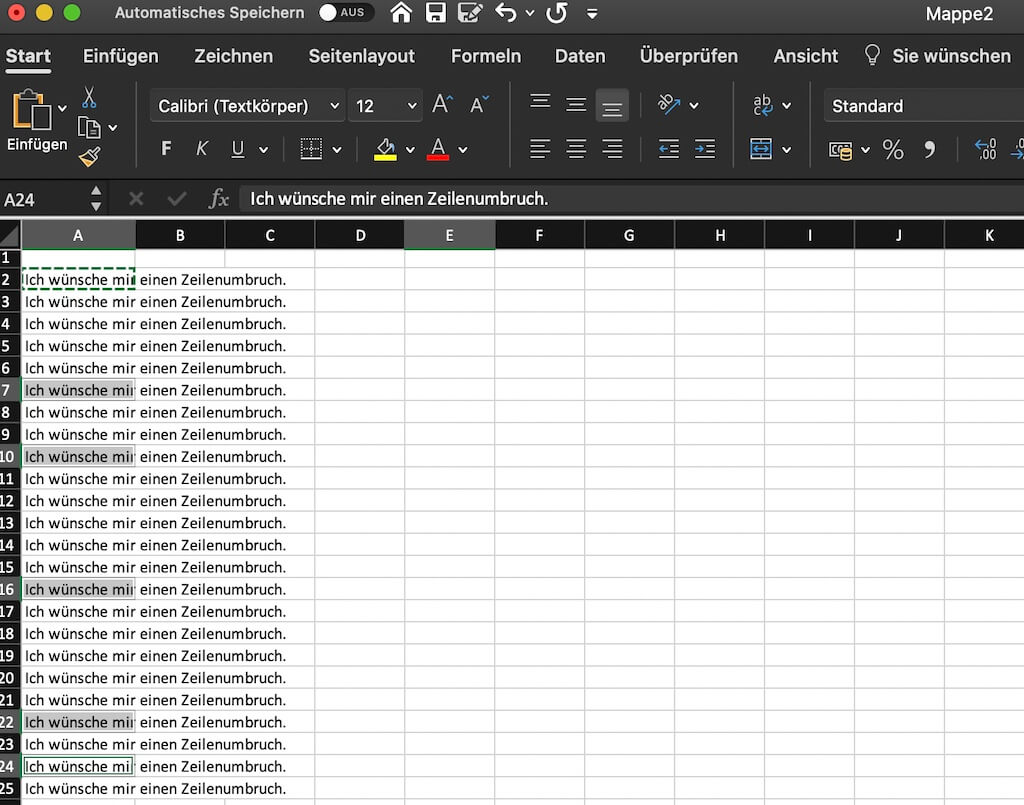Center the text horizontally

coord(576,149)
